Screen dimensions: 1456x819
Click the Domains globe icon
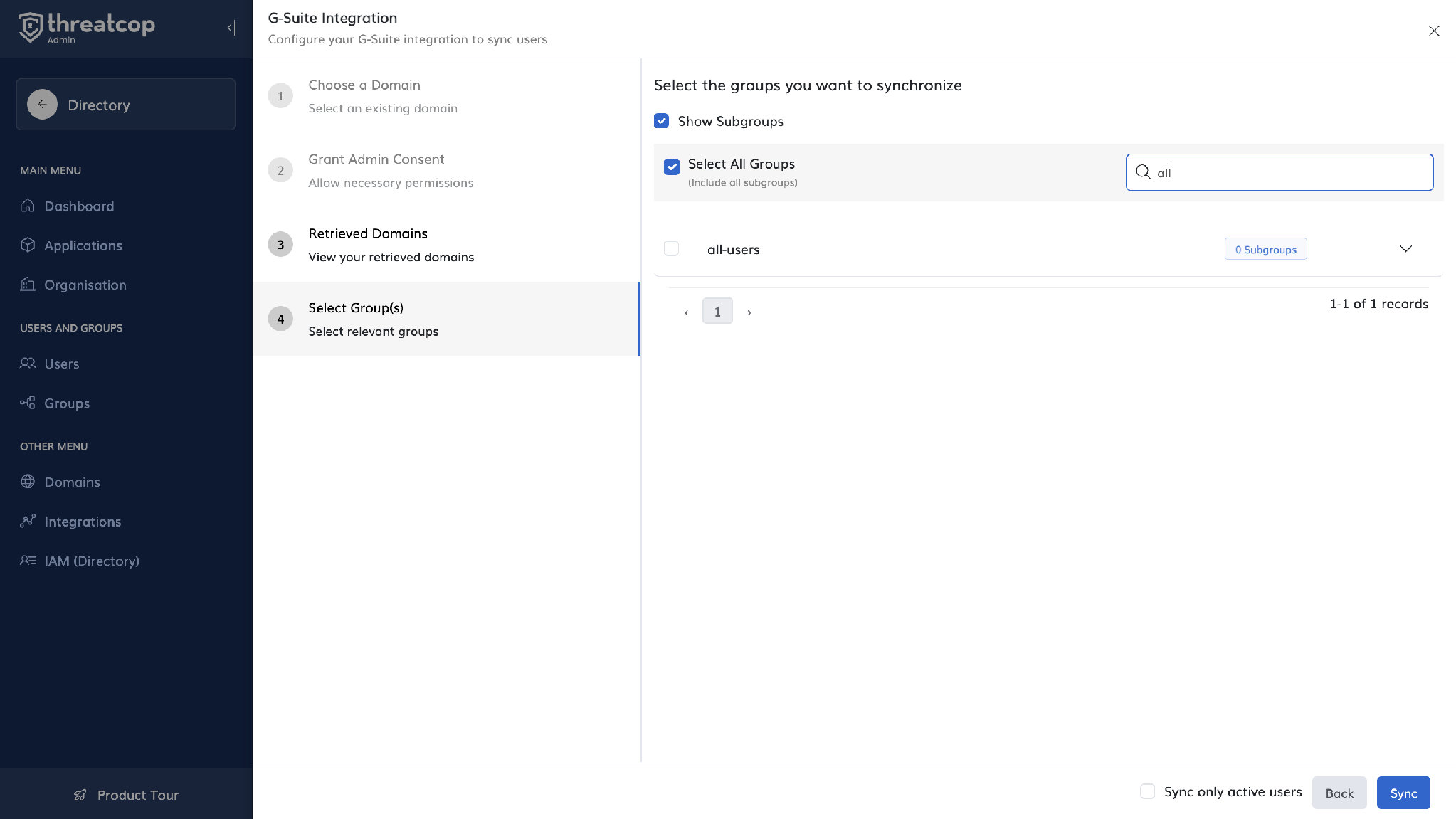[x=28, y=482]
